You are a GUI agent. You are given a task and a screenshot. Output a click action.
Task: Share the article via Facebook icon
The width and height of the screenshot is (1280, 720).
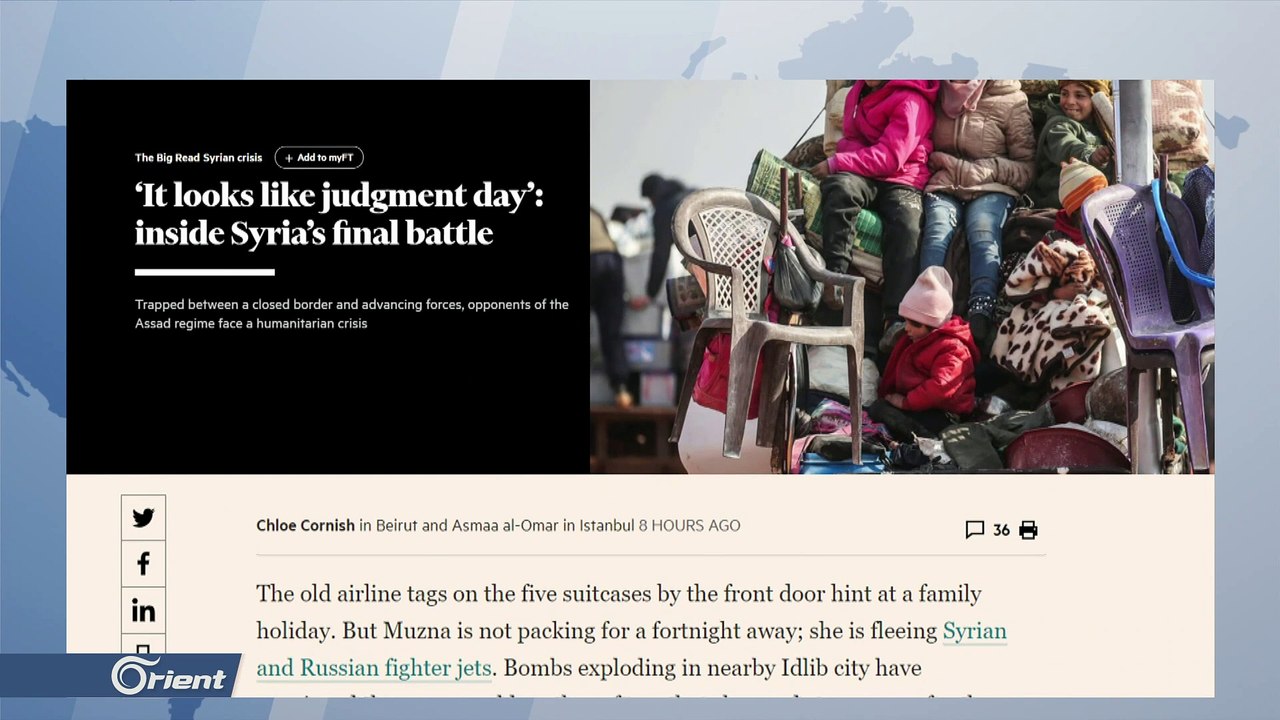tap(143, 563)
